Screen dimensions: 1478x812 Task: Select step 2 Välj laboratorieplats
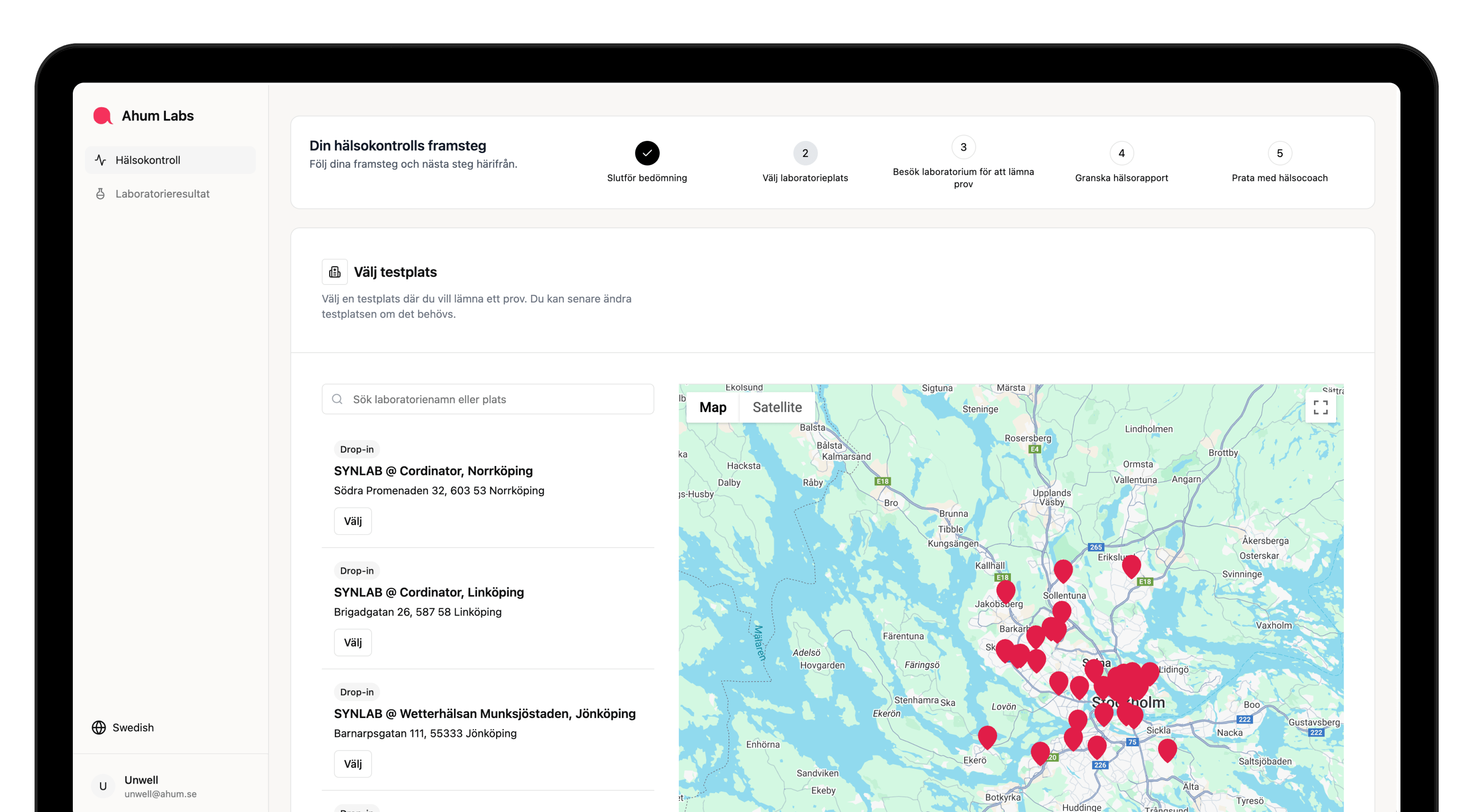(x=805, y=153)
